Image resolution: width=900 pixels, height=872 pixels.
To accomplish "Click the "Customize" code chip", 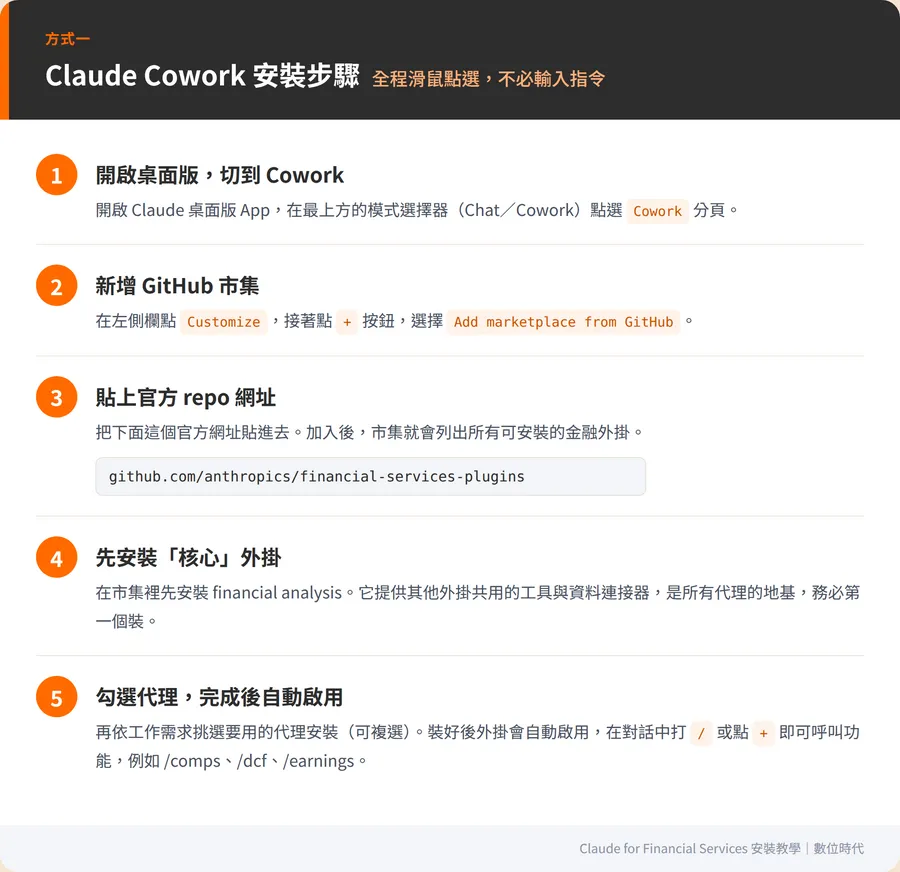I will (x=223, y=322).
